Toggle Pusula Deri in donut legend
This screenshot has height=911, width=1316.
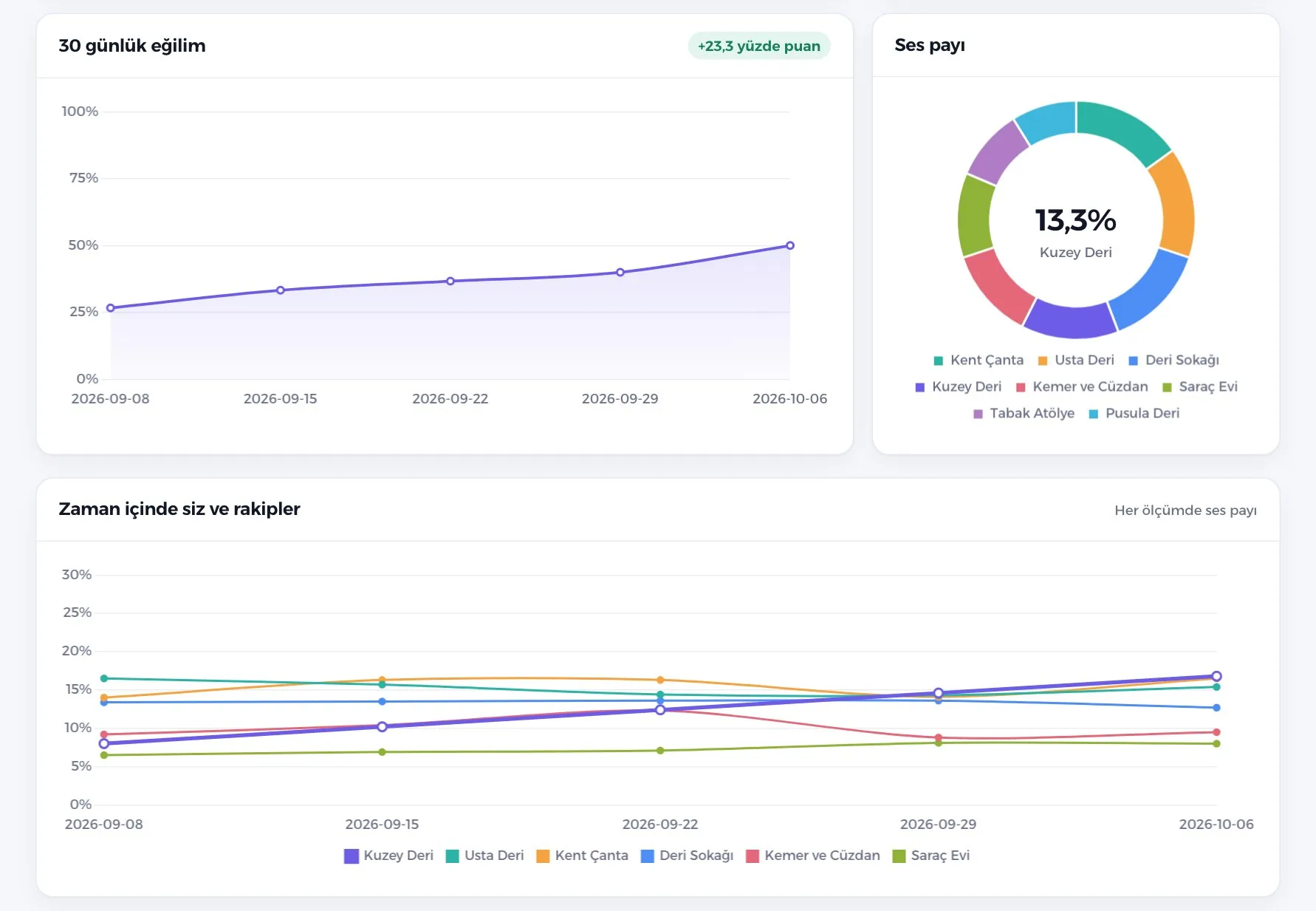click(x=1134, y=413)
